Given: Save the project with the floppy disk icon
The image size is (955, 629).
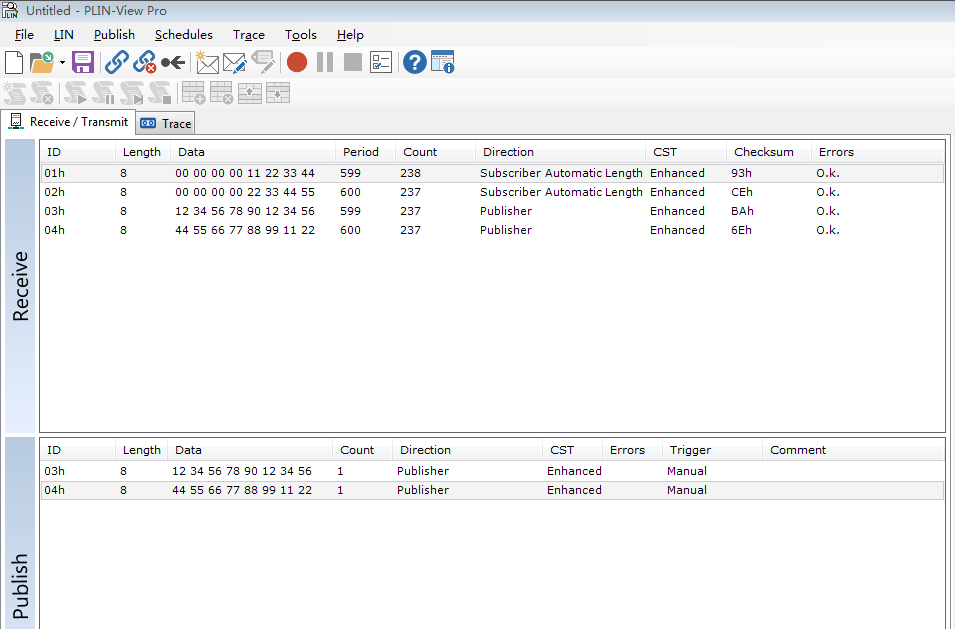Looking at the screenshot, I should [83, 63].
